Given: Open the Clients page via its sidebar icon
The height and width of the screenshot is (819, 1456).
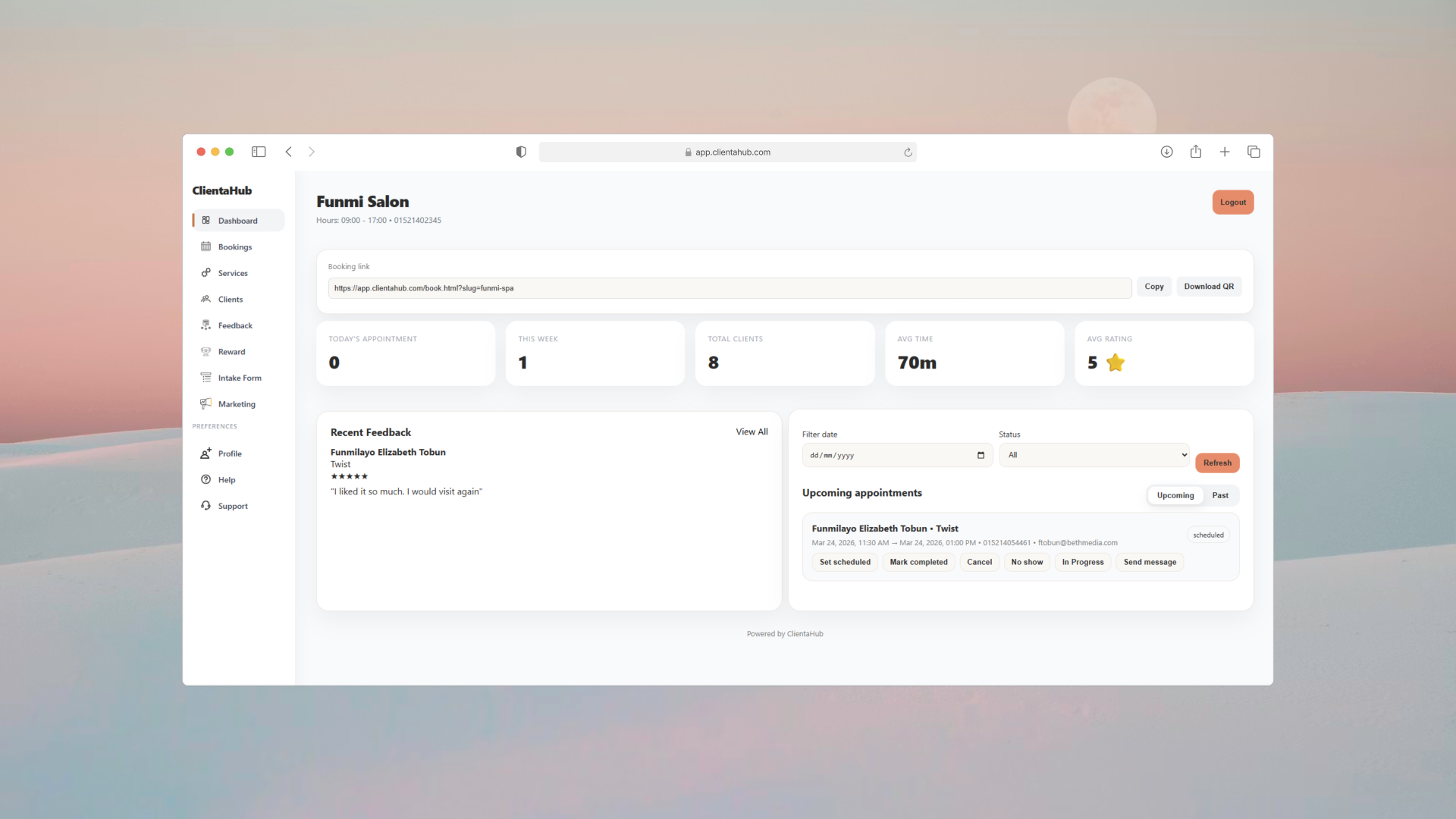Looking at the screenshot, I should coord(206,299).
